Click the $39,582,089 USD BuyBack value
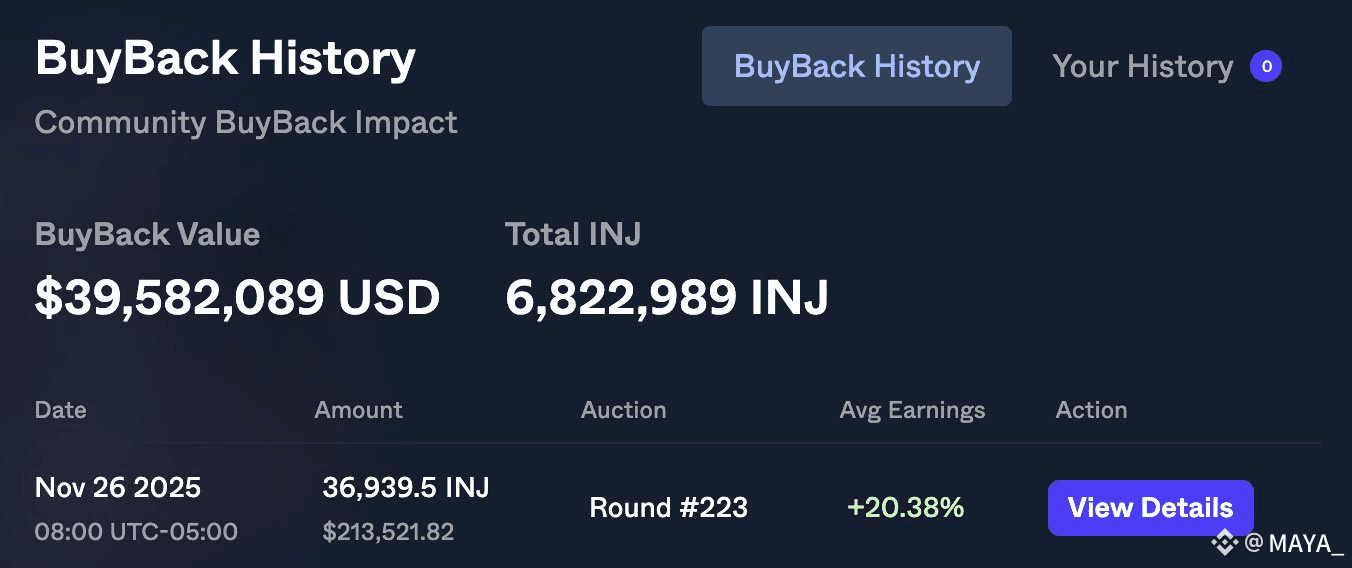The height and width of the screenshot is (568, 1352). [x=237, y=297]
